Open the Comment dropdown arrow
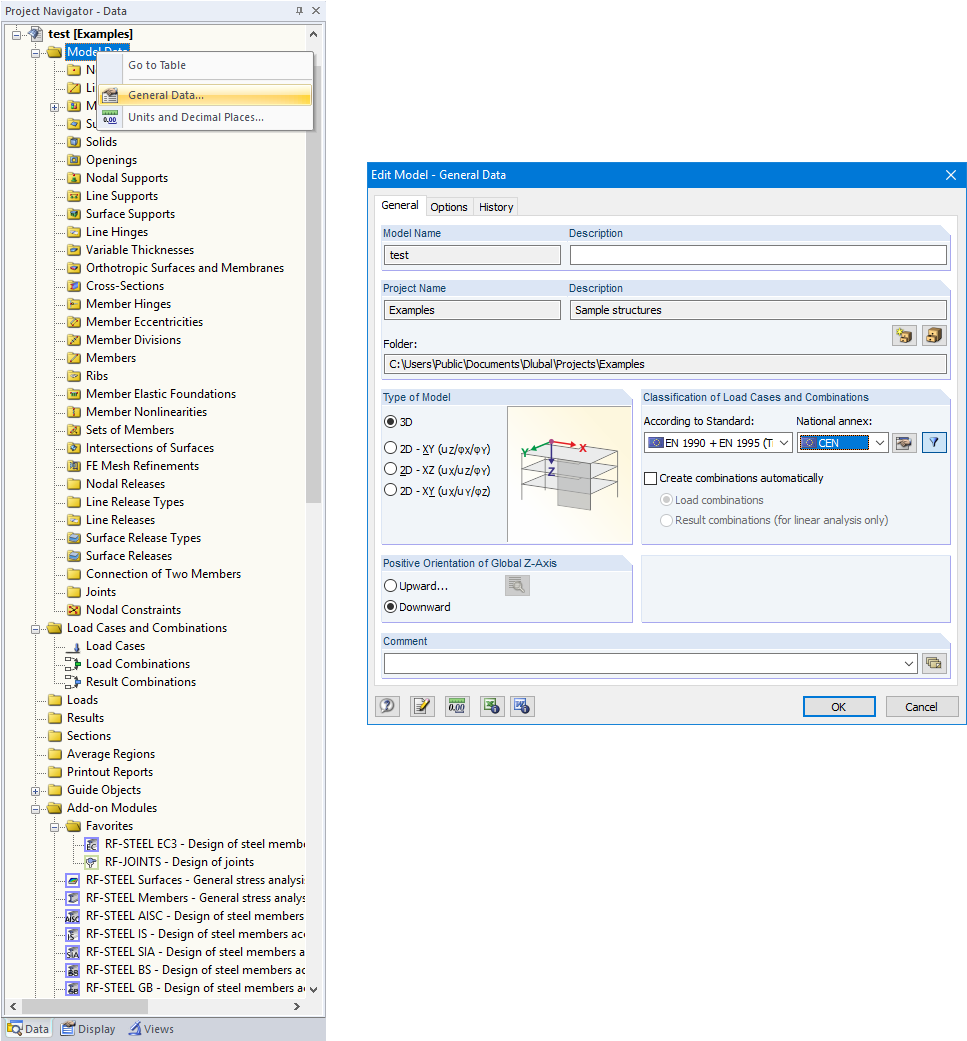The height and width of the screenshot is (1041, 967). click(x=908, y=663)
